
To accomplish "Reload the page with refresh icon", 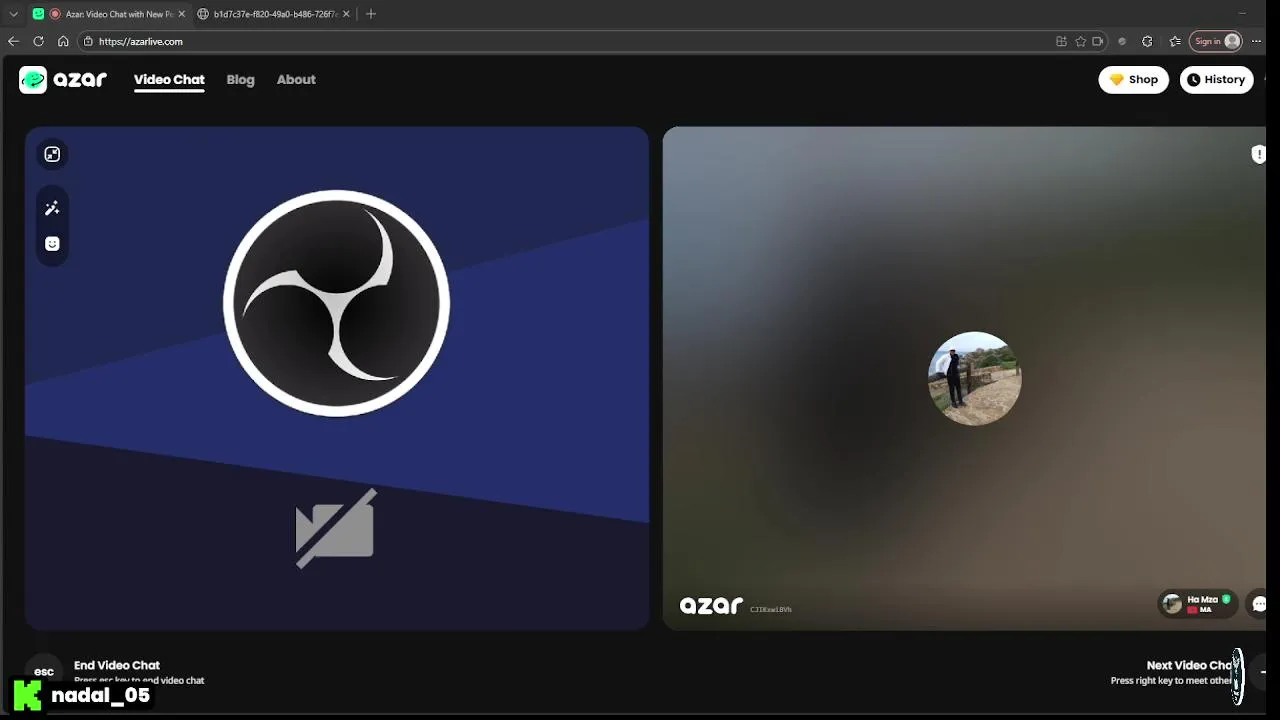I will pyautogui.click(x=38, y=42).
